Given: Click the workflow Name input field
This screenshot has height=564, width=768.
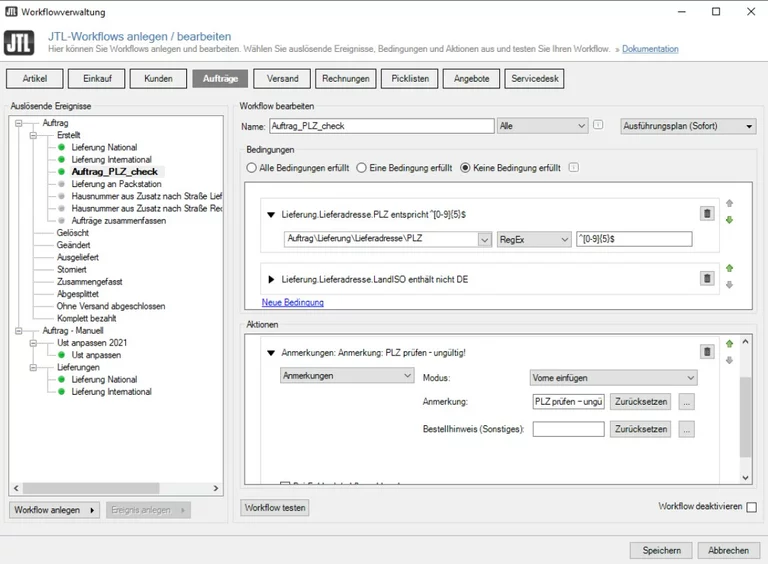Looking at the screenshot, I should point(381,126).
